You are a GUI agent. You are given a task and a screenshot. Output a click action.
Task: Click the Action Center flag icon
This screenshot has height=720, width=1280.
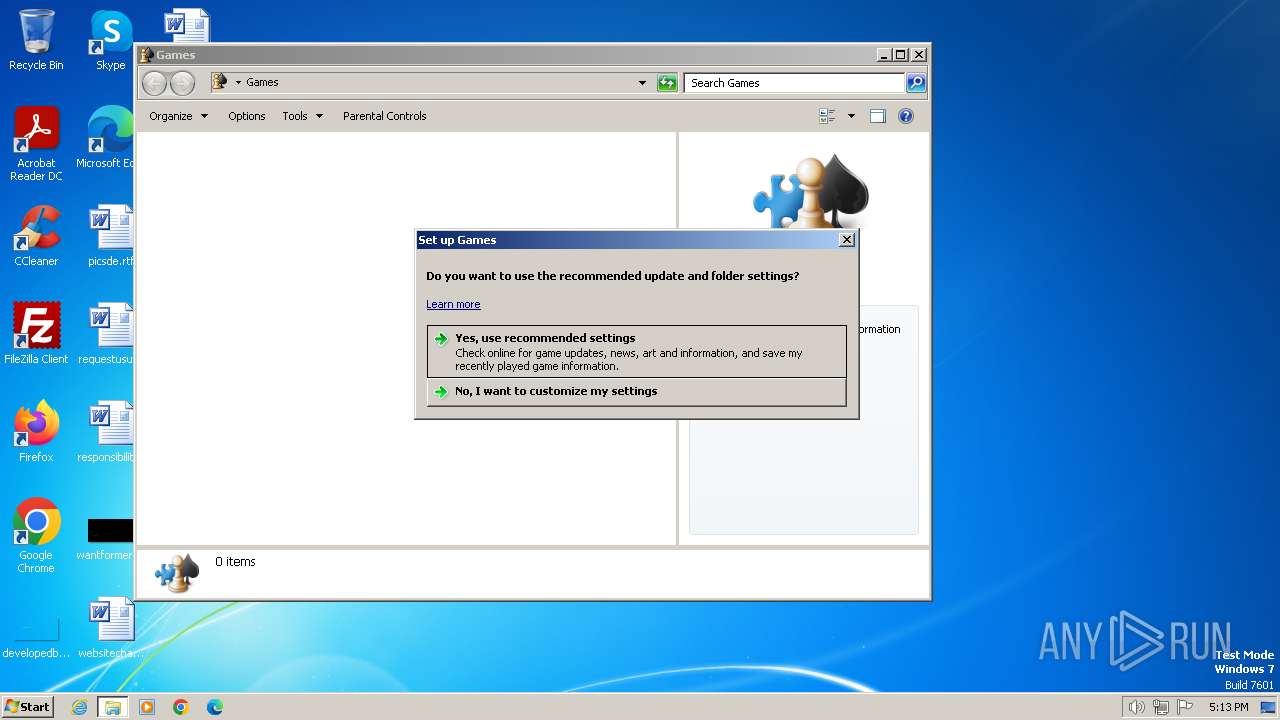1185,707
